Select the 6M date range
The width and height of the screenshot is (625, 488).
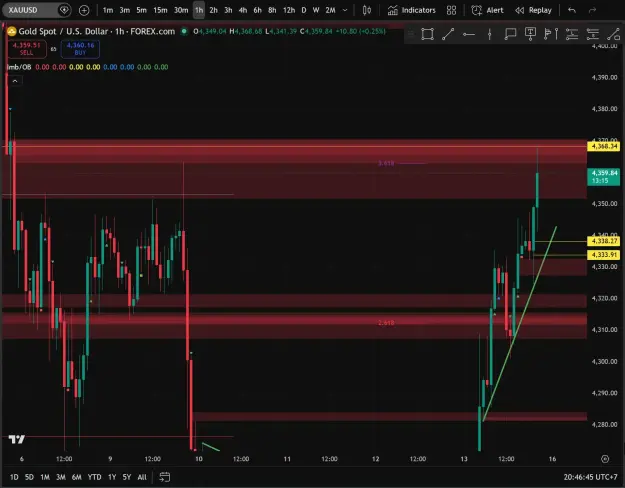77,477
